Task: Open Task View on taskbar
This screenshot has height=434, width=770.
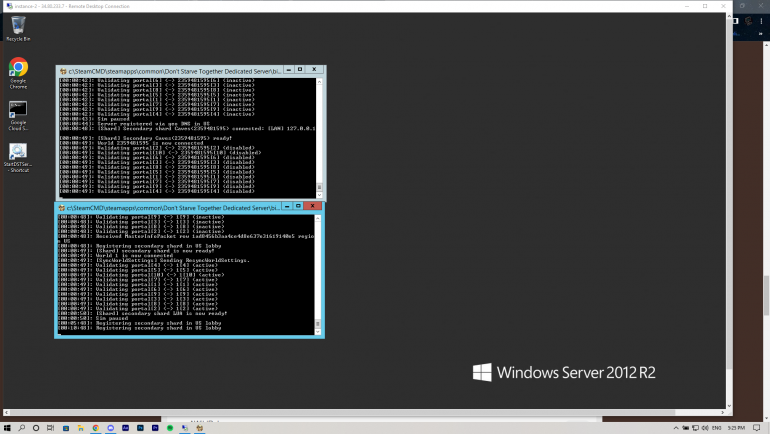Action: click(x=50, y=428)
